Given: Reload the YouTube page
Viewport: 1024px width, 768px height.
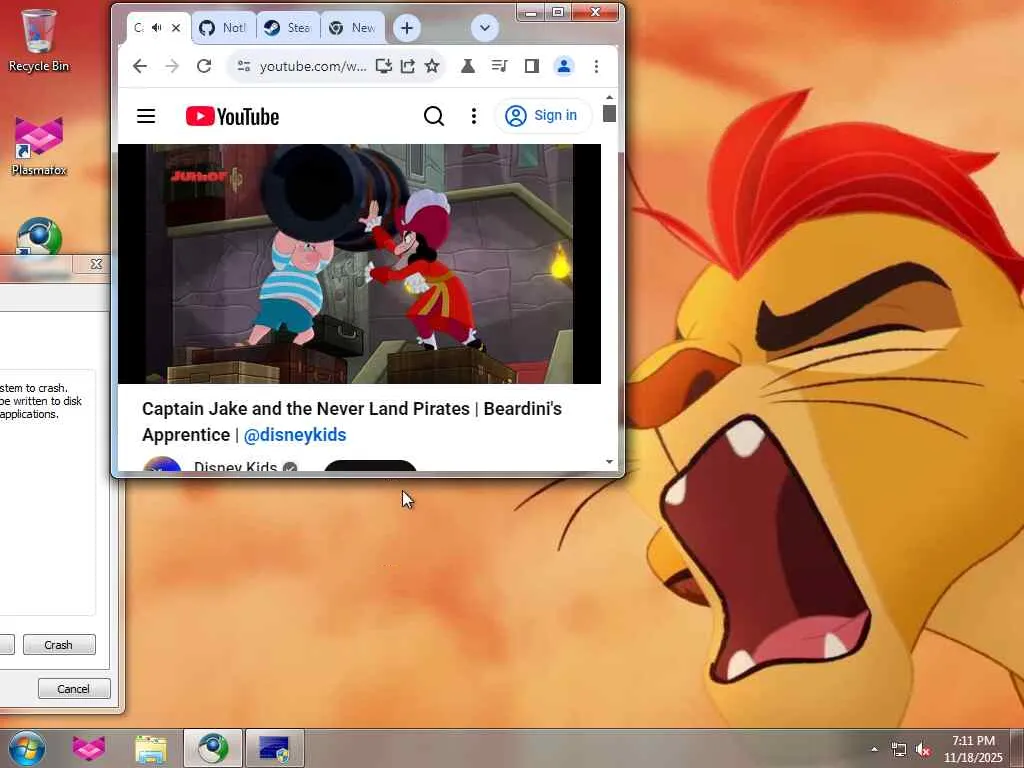Looking at the screenshot, I should (x=204, y=66).
